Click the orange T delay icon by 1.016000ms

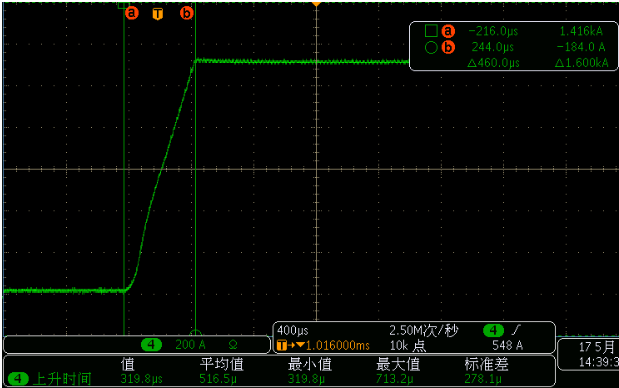point(282,345)
